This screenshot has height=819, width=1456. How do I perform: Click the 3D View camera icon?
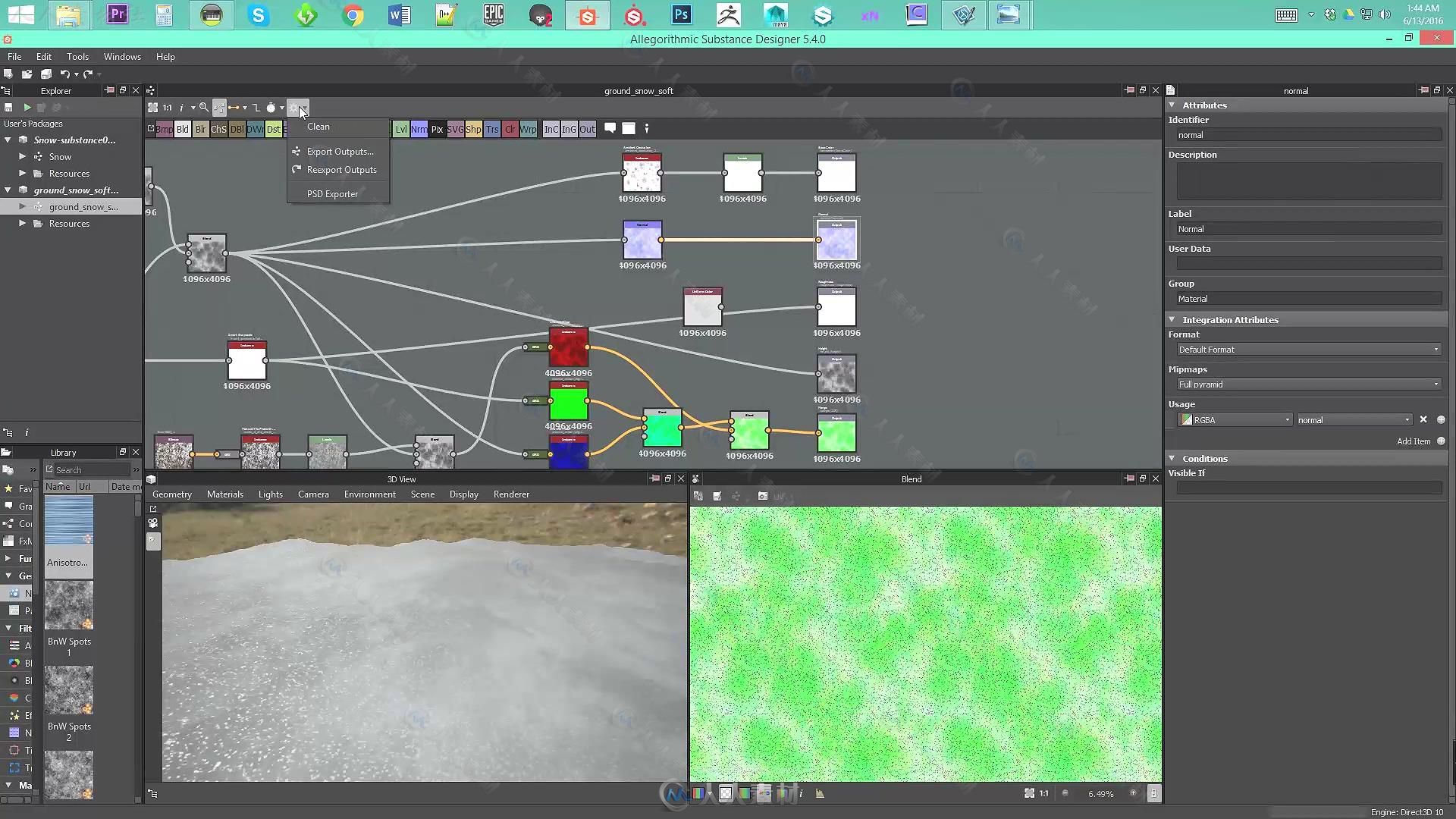tap(153, 523)
